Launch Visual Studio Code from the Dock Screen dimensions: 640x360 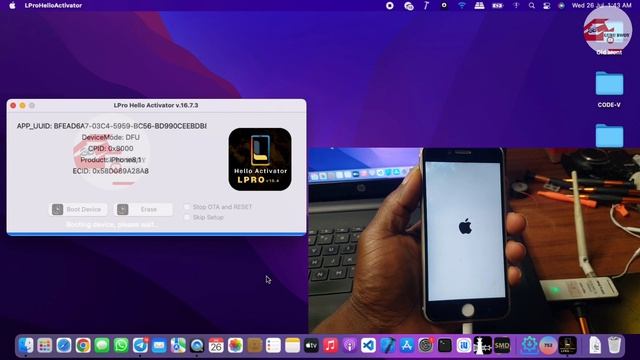coord(368,345)
